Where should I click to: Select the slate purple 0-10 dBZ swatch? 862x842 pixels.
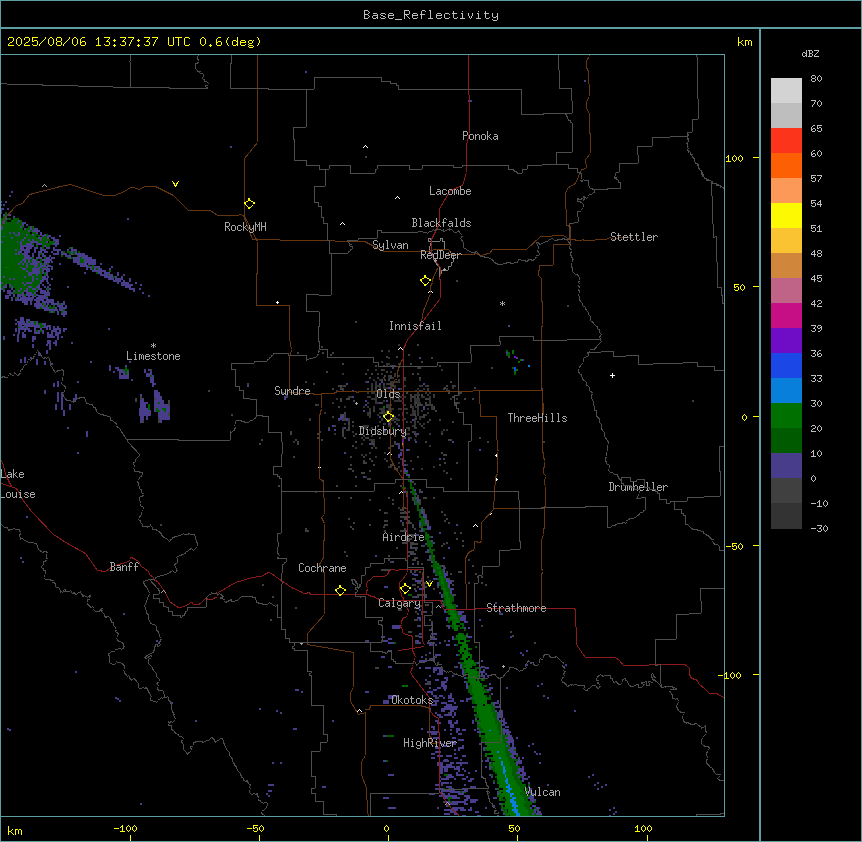point(786,466)
